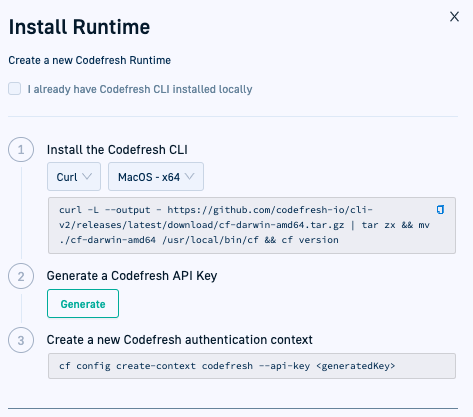473x417 pixels.
Task: Click the 'I already have Codefresh CLI' label
Action: 140,89
